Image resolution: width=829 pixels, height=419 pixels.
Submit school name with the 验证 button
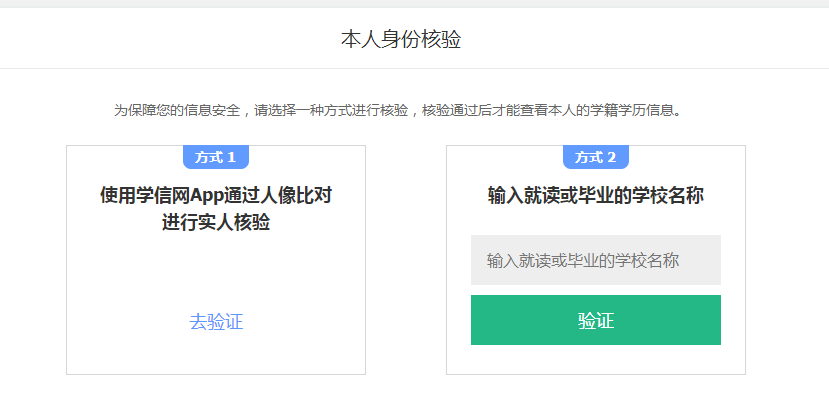[x=595, y=320]
